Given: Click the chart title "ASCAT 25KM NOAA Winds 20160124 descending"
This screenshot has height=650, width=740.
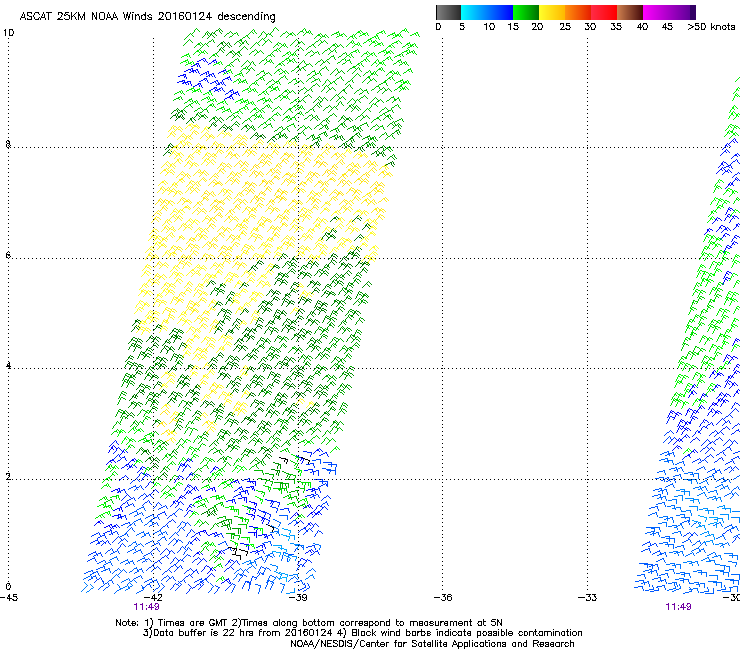Looking at the screenshot, I should [147, 17].
